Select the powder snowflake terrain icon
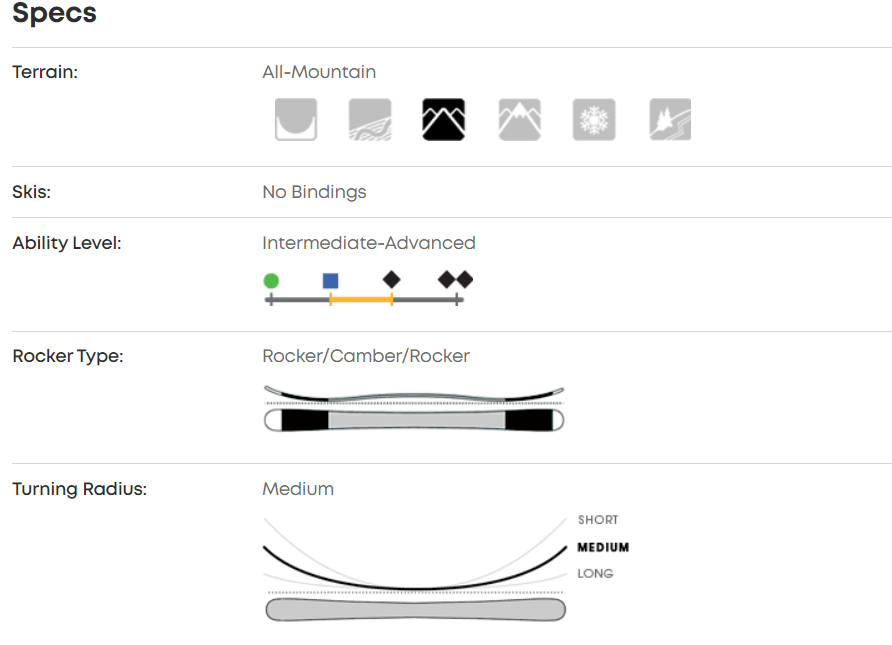Screen dimensions: 892x645 tap(594, 120)
